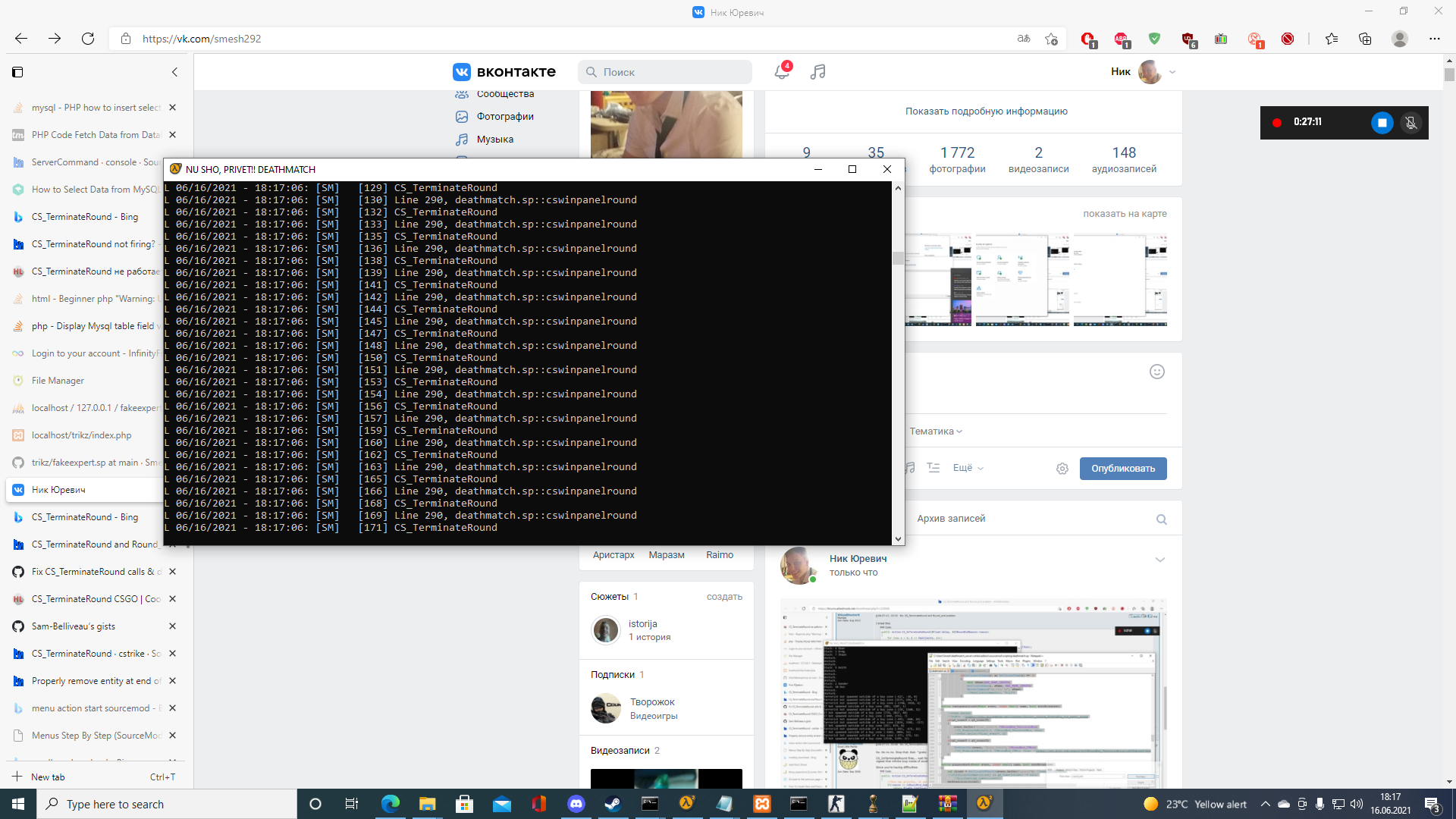Viewport: 1456px width, 819px height.
Task: Click inside the VK Поиск search field
Action: (x=665, y=71)
